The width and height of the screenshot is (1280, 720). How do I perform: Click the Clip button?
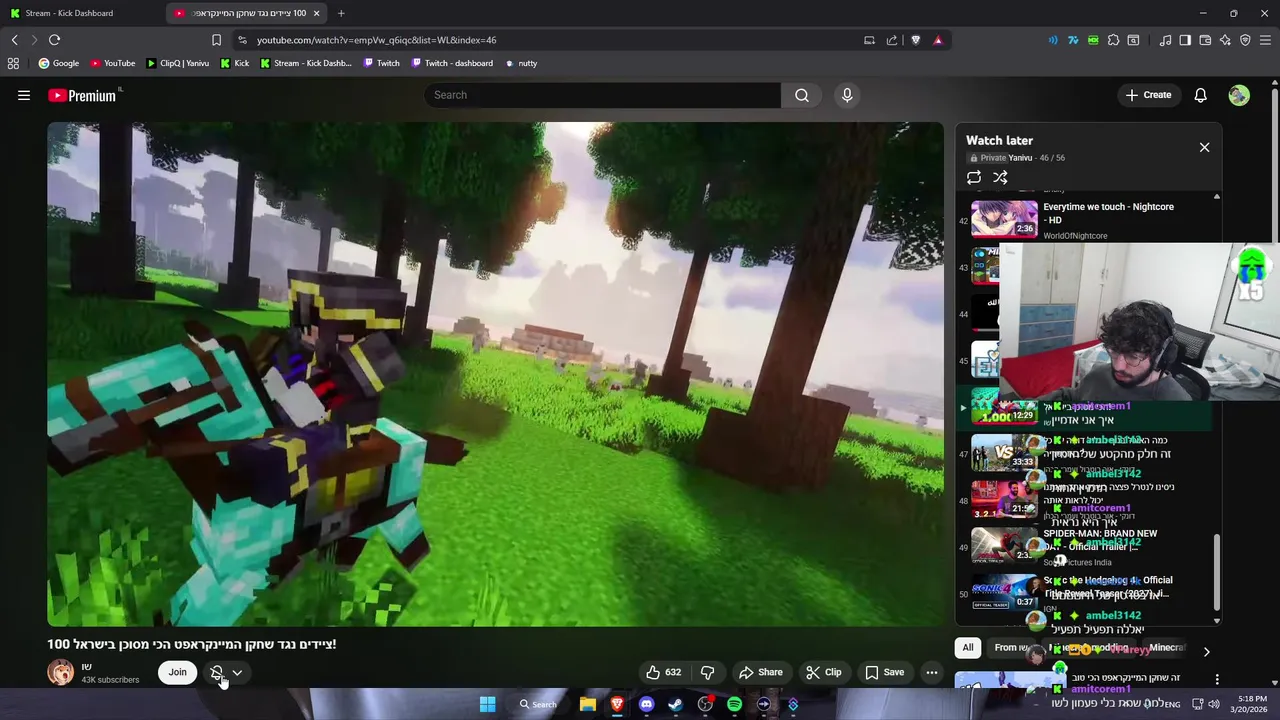pyautogui.click(x=824, y=672)
